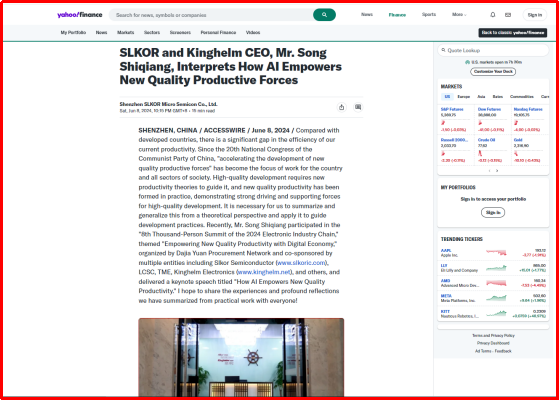Show next markets page arrow
Screen dimensions: 560x401
[497, 171]
